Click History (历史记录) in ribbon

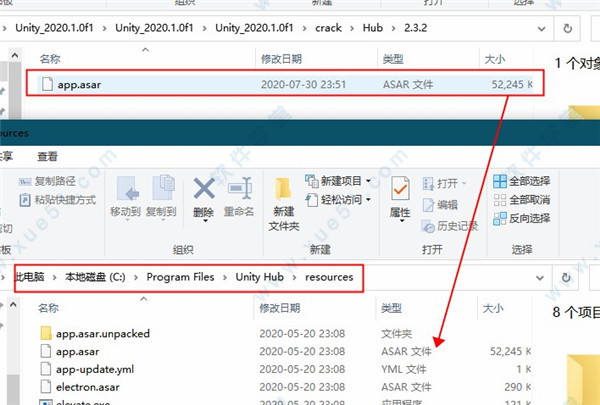point(450,226)
